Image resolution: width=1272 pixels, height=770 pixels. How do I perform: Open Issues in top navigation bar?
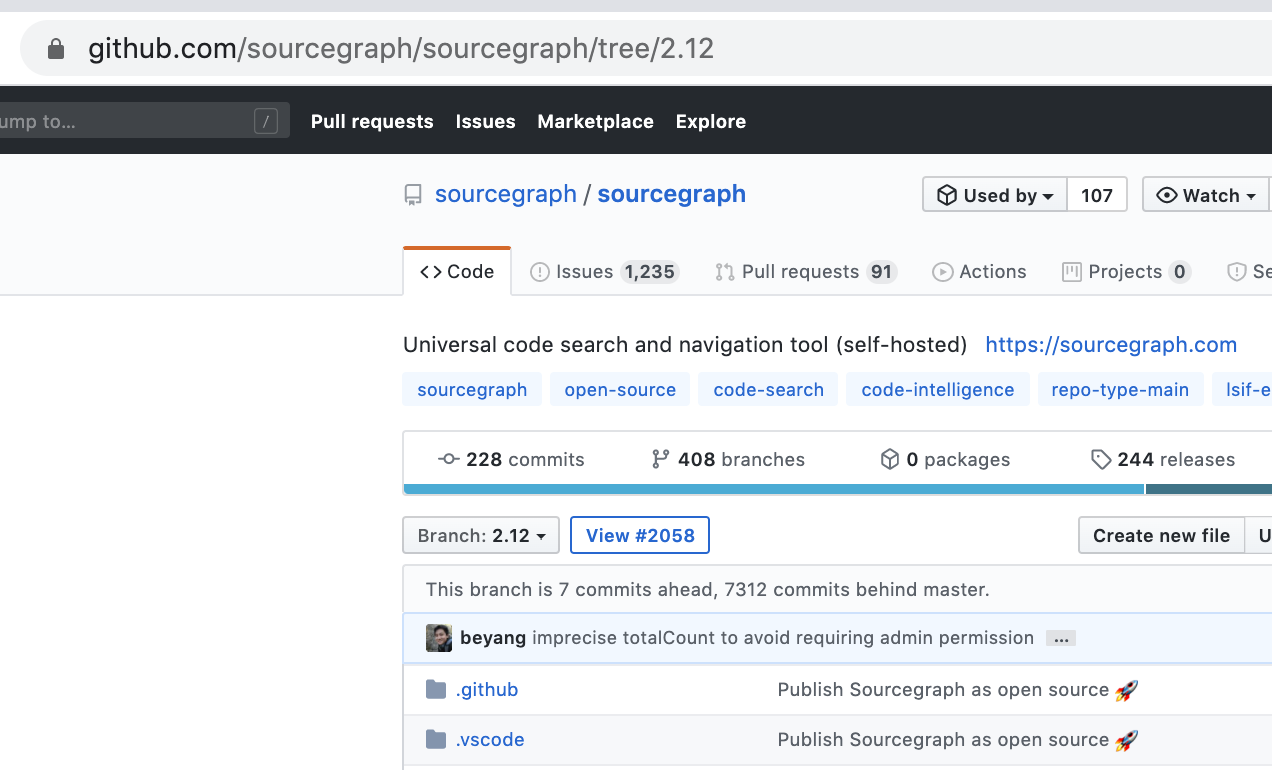(485, 121)
